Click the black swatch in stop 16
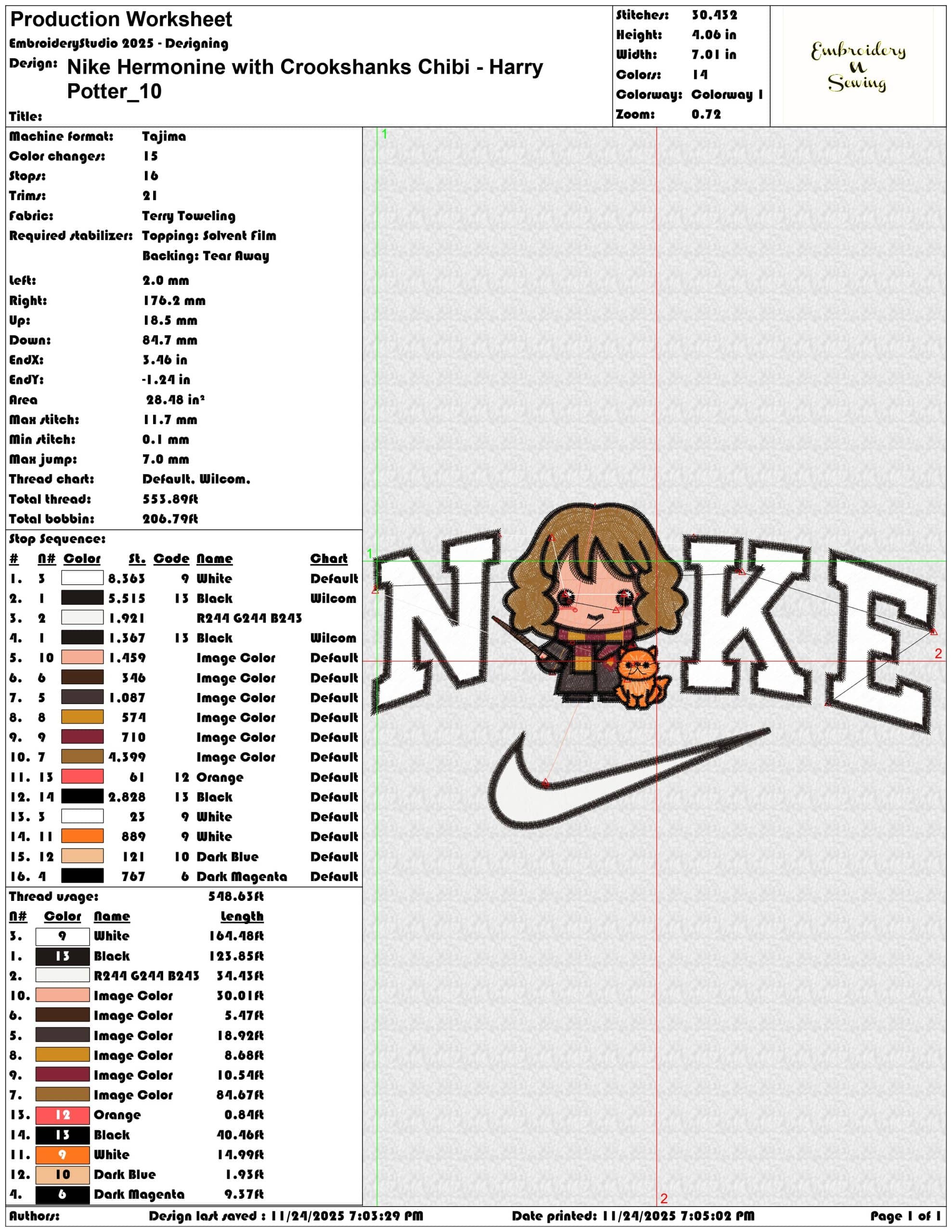 point(82,875)
